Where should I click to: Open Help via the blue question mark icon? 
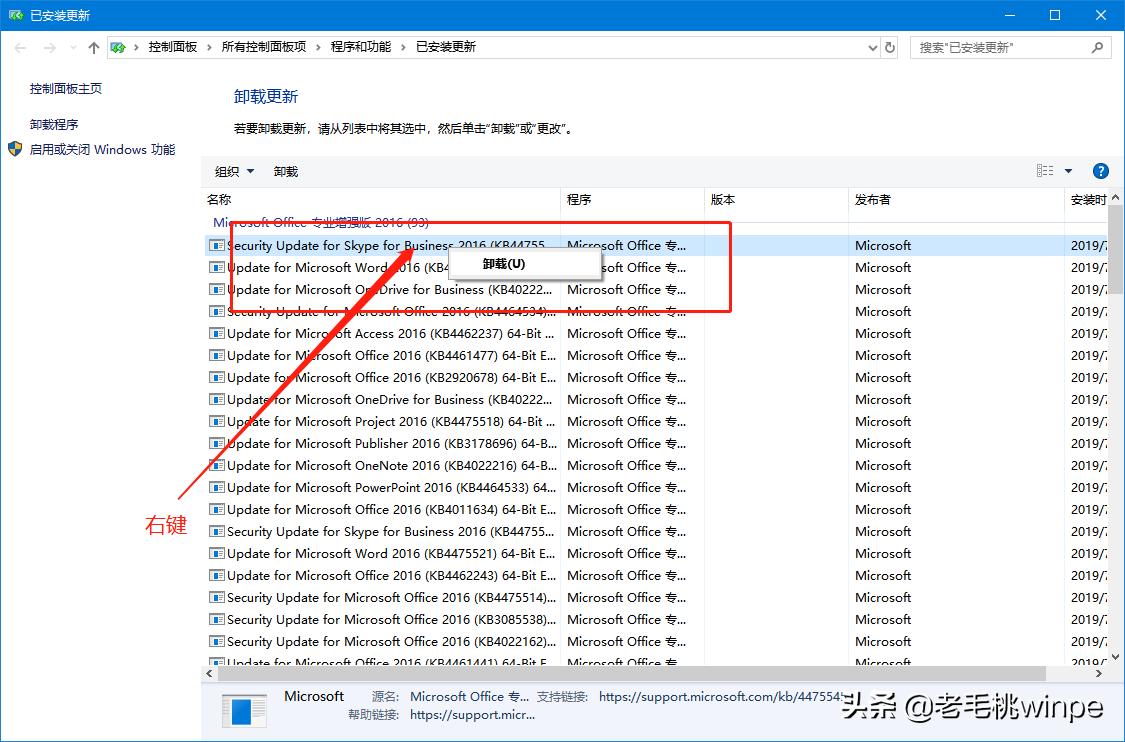1100,170
